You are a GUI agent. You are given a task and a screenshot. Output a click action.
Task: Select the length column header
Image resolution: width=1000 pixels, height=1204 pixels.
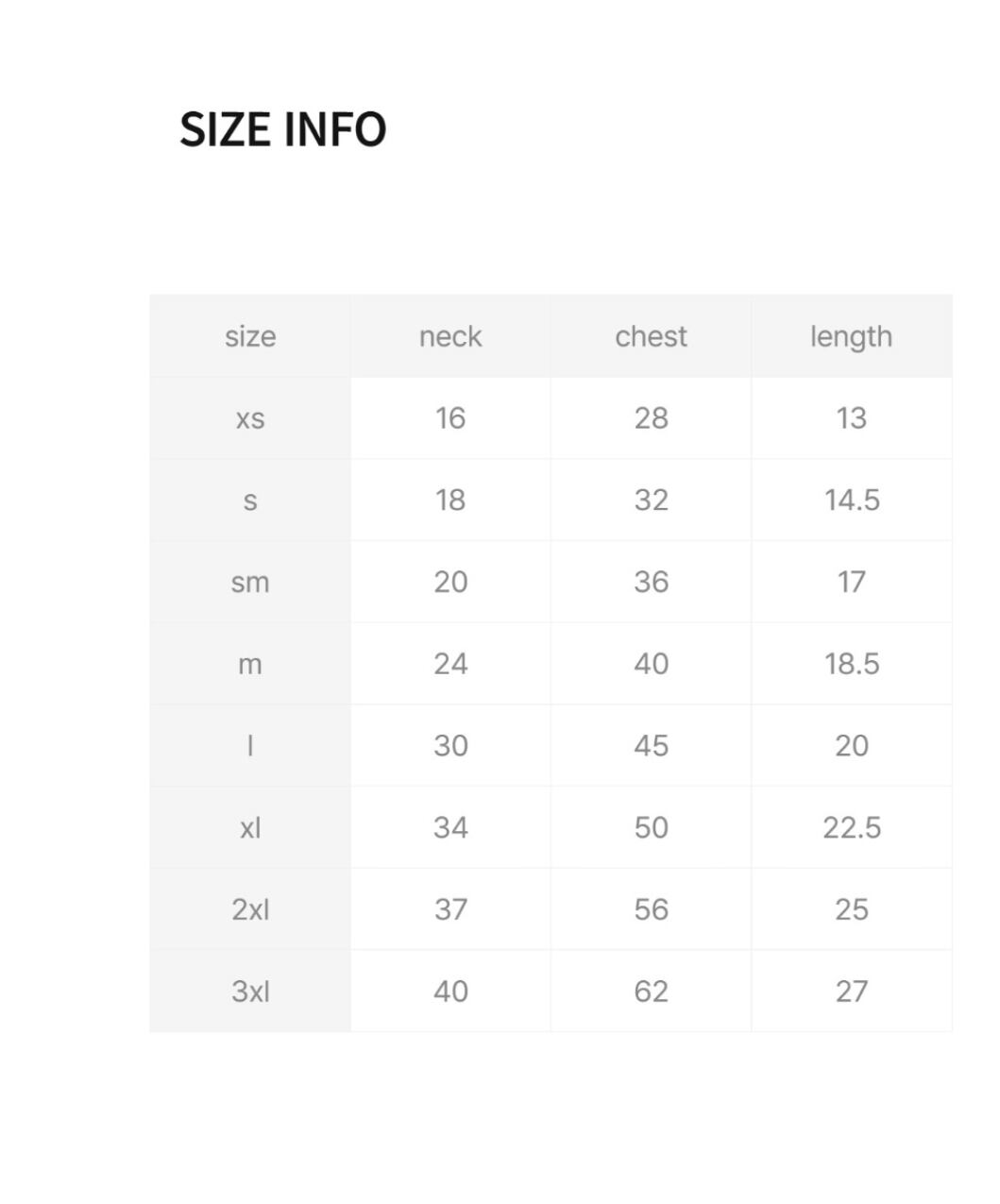851,337
